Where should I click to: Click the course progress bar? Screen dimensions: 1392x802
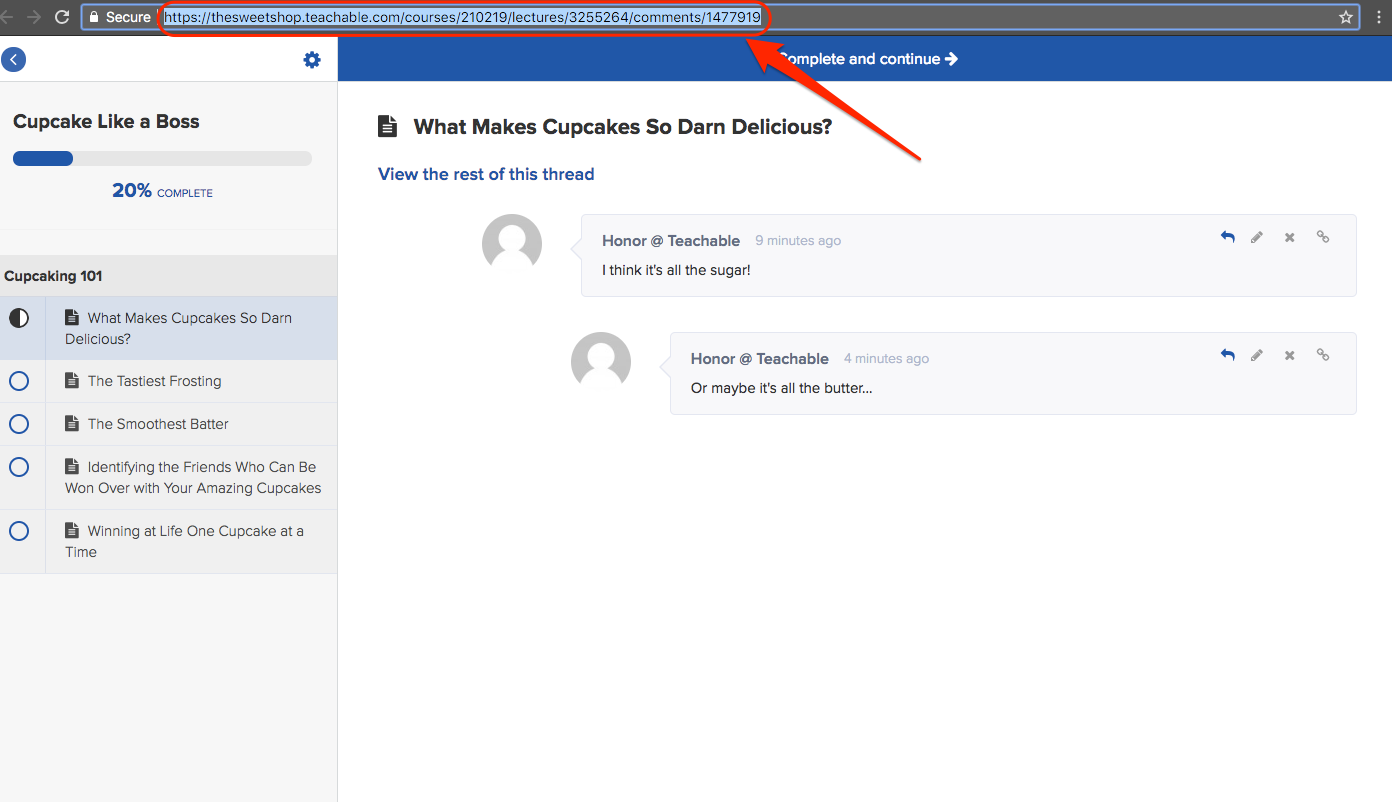(162, 158)
